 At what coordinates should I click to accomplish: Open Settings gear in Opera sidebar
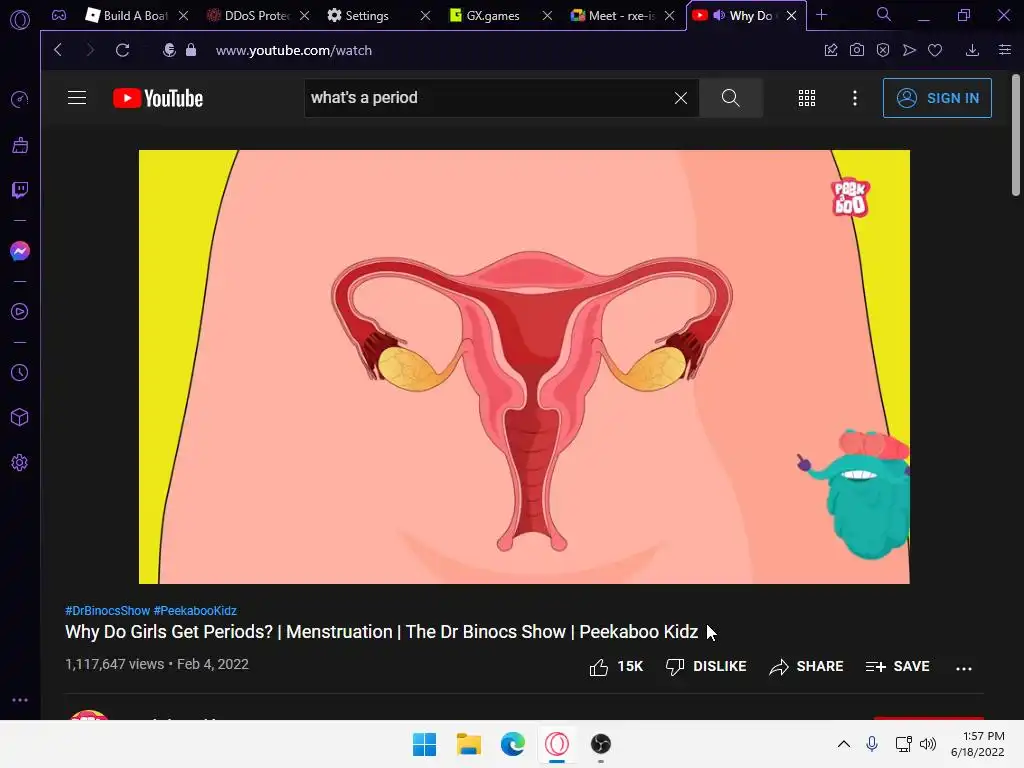[x=20, y=462]
